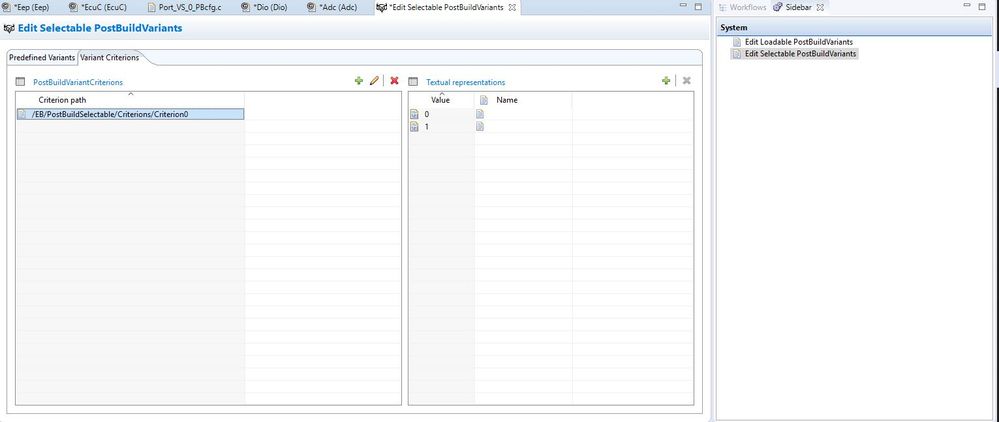Remove textual representation with gray X

(x=686, y=81)
